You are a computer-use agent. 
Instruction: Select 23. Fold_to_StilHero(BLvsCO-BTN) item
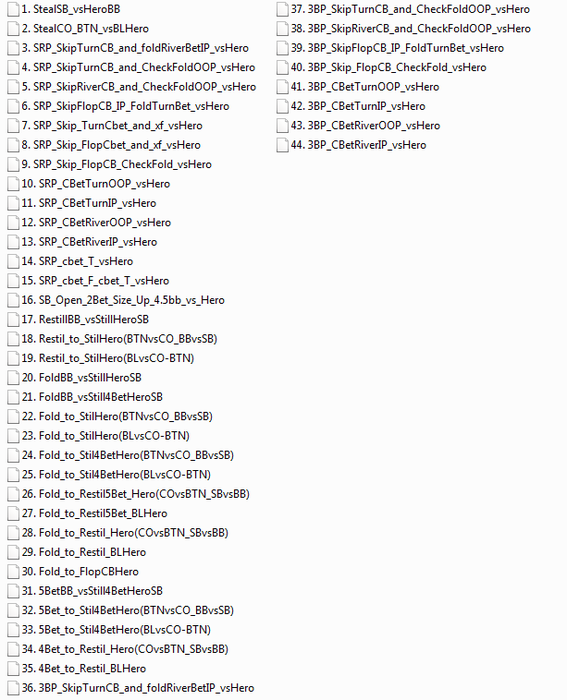[x=105, y=436]
